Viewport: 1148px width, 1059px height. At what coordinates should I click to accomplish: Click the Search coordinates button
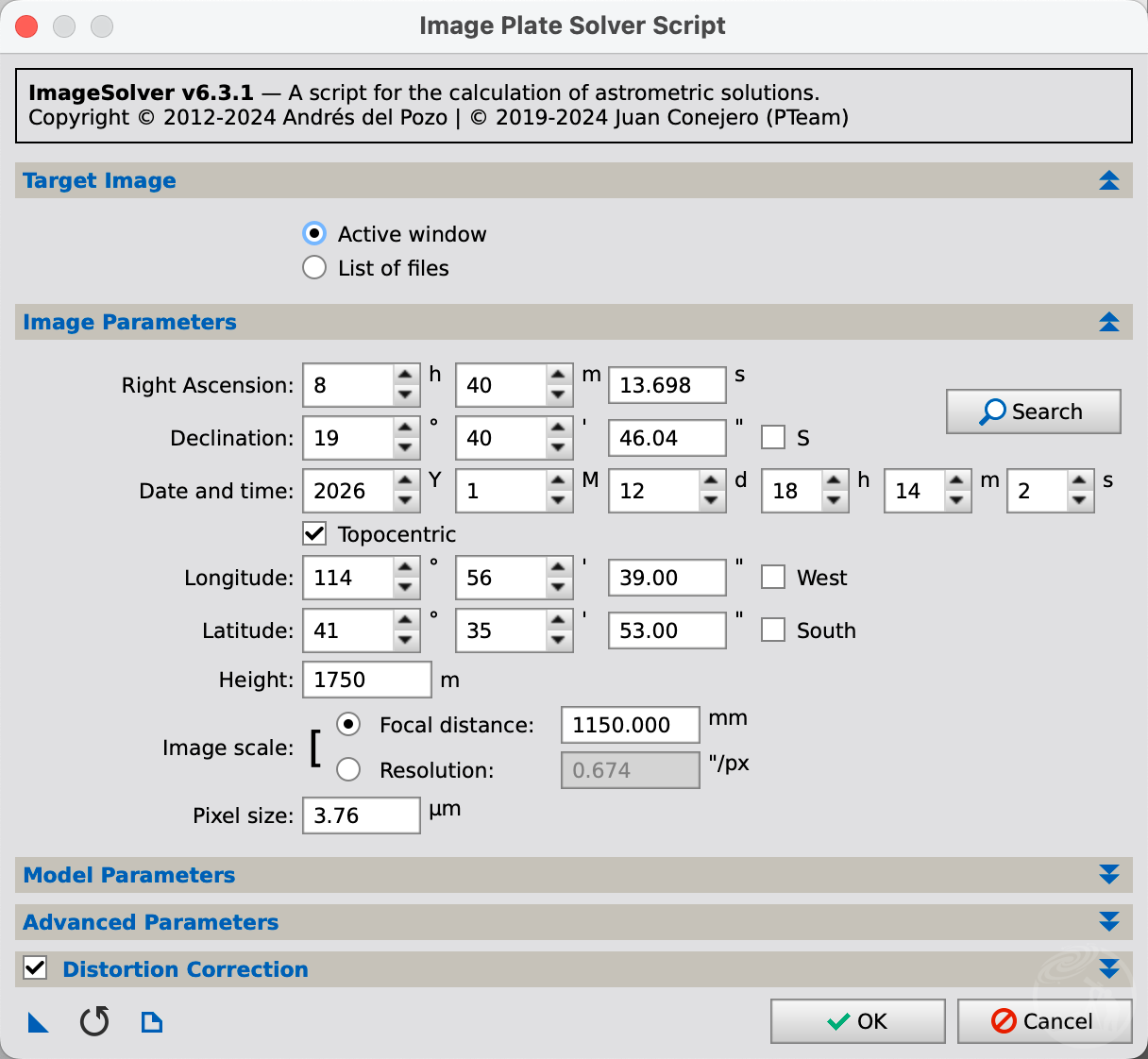click(1033, 412)
